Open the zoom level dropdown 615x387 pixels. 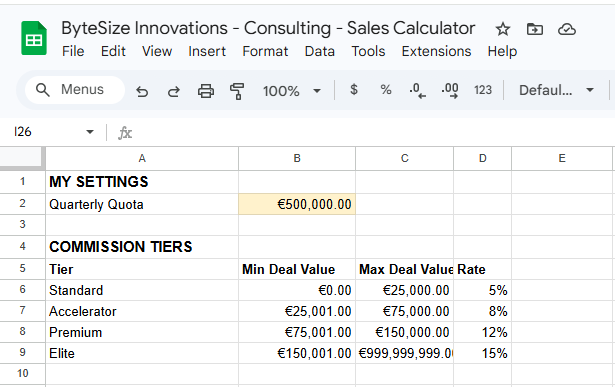click(x=291, y=91)
